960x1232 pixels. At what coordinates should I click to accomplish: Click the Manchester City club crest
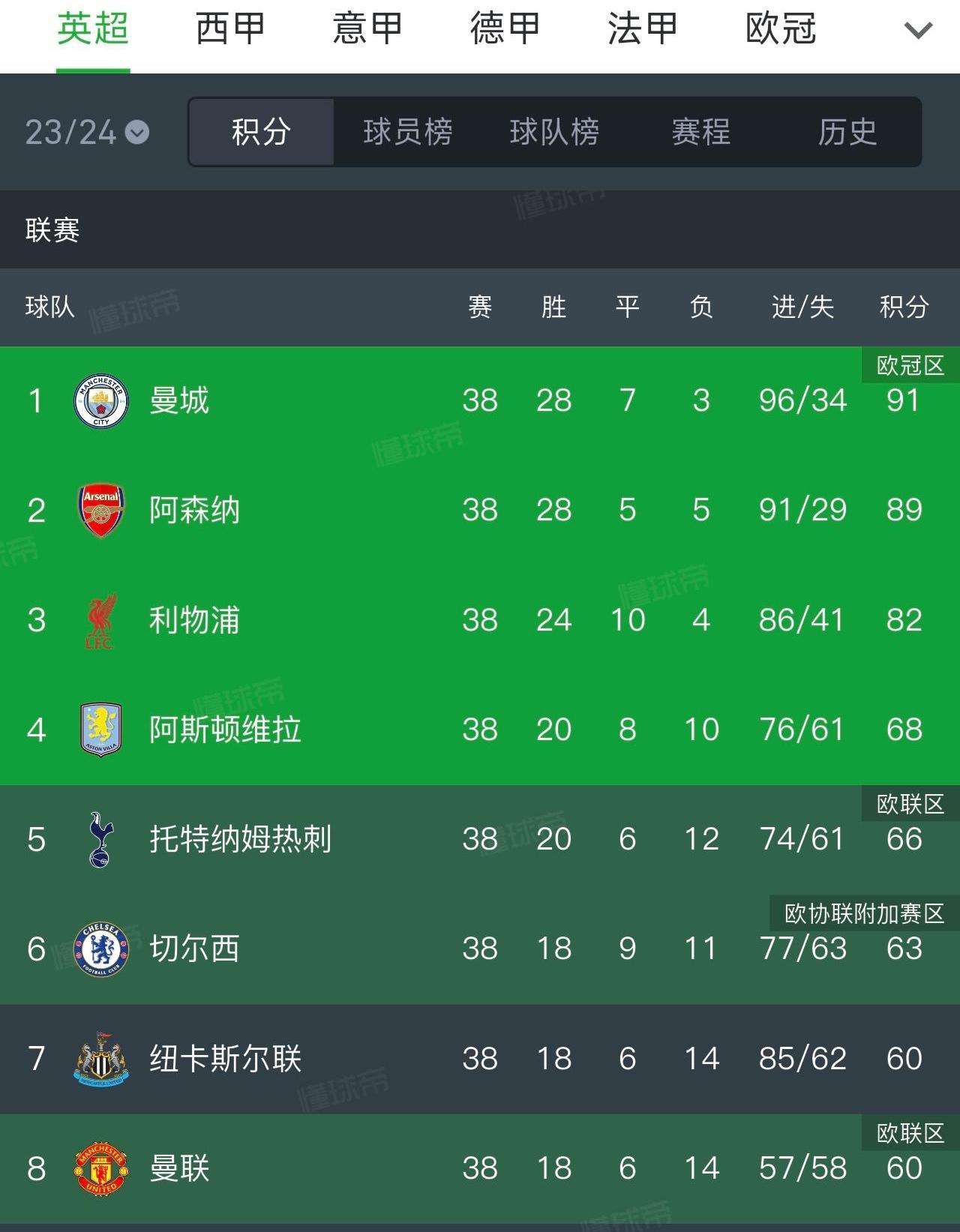[x=101, y=401]
